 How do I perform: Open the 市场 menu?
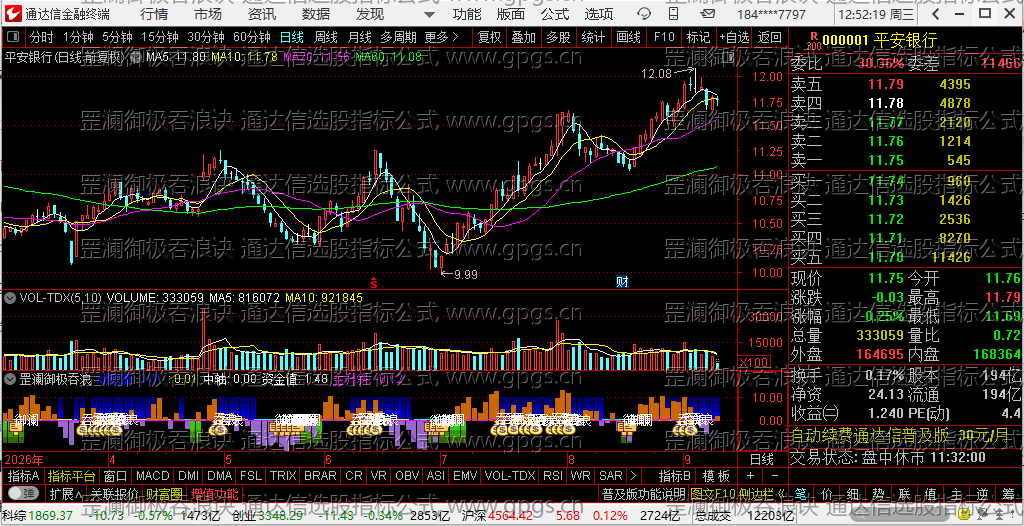click(x=208, y=14)
